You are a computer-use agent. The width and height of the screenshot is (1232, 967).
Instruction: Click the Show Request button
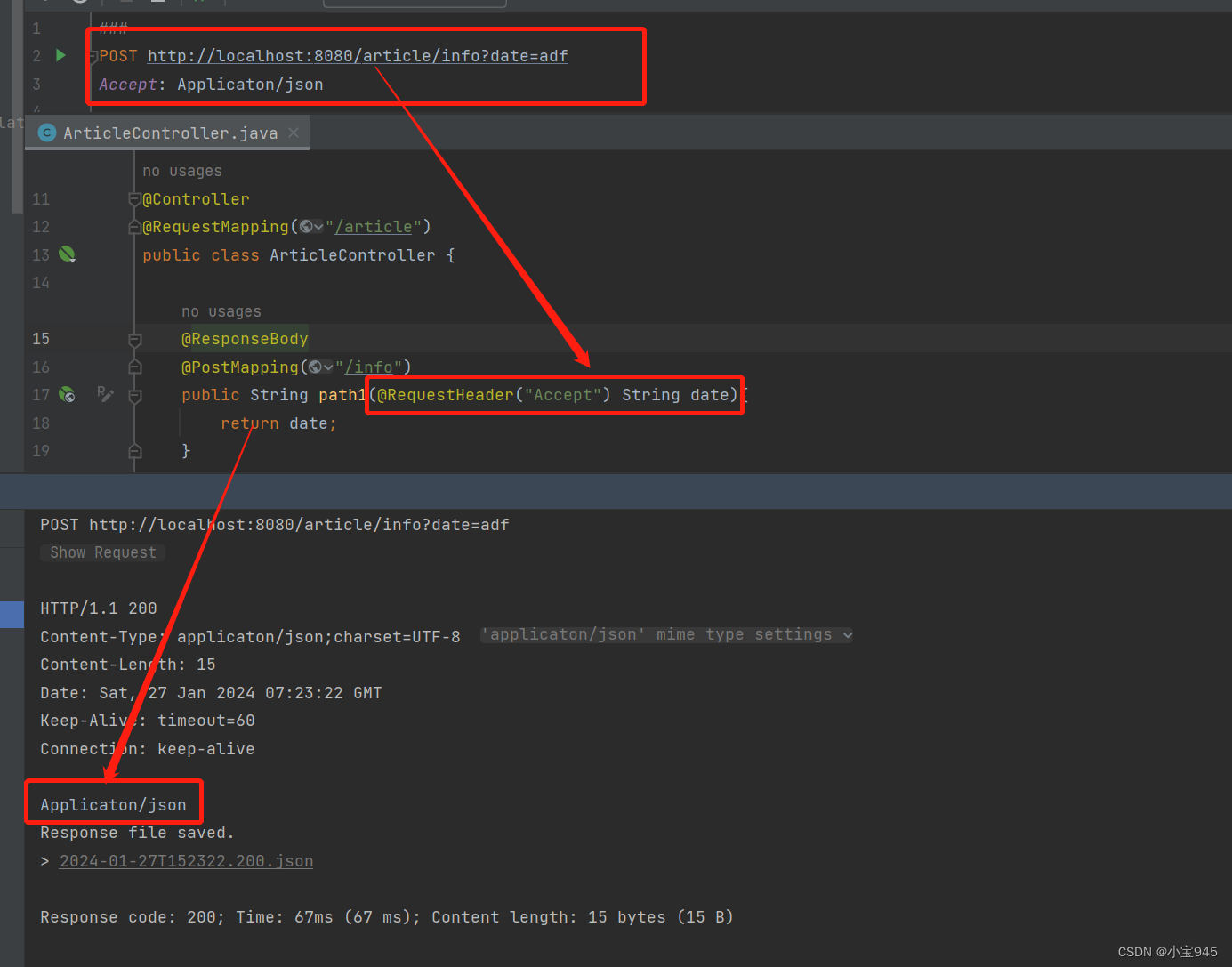(x=103, y=552)
